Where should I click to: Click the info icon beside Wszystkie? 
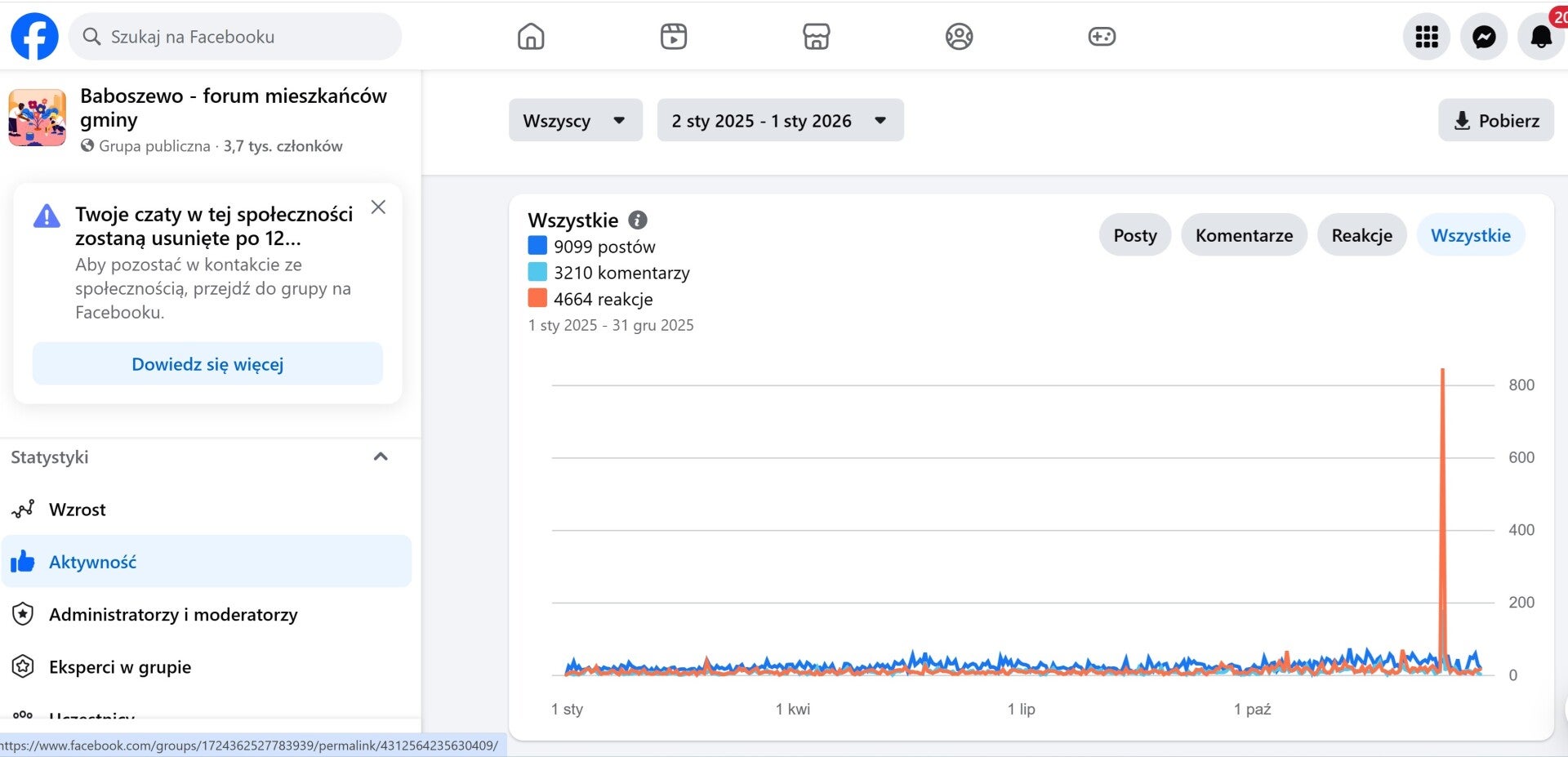pos(638,220)
